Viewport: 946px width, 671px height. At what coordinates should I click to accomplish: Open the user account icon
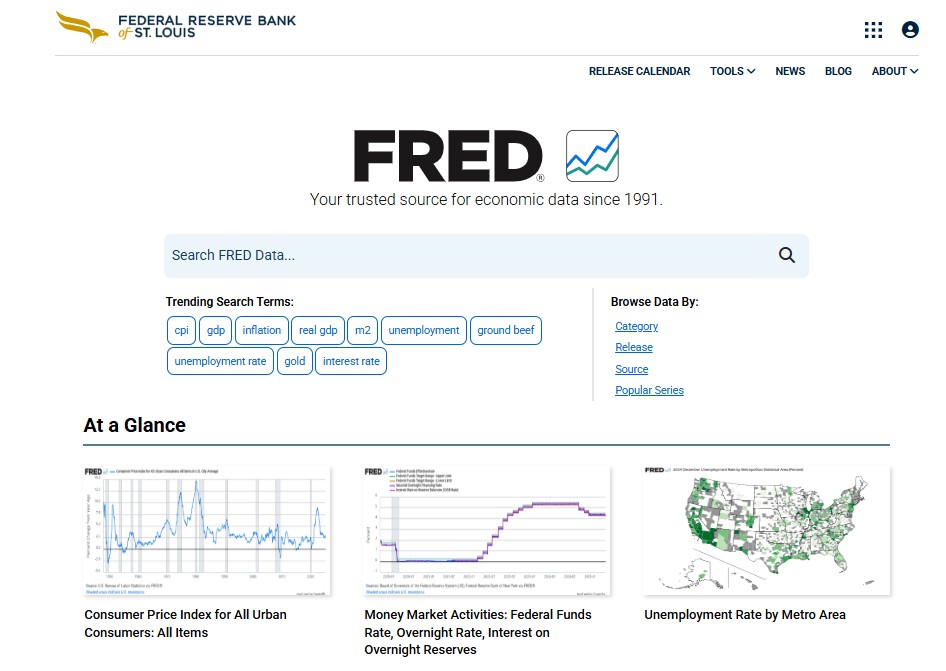point(910,30)
